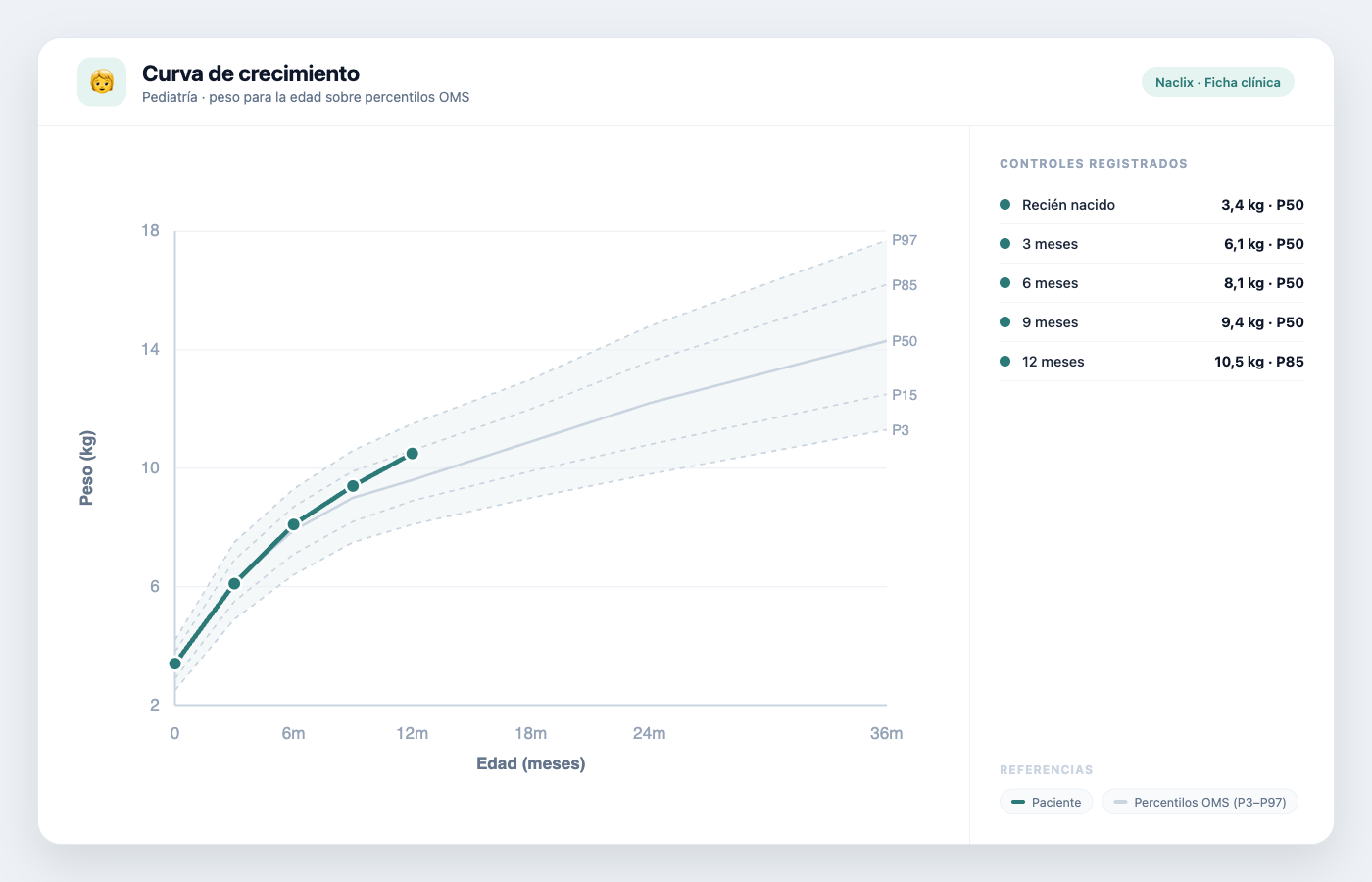Select the 9 meses control row
1372x882 pixels.
pos(1151,322)
